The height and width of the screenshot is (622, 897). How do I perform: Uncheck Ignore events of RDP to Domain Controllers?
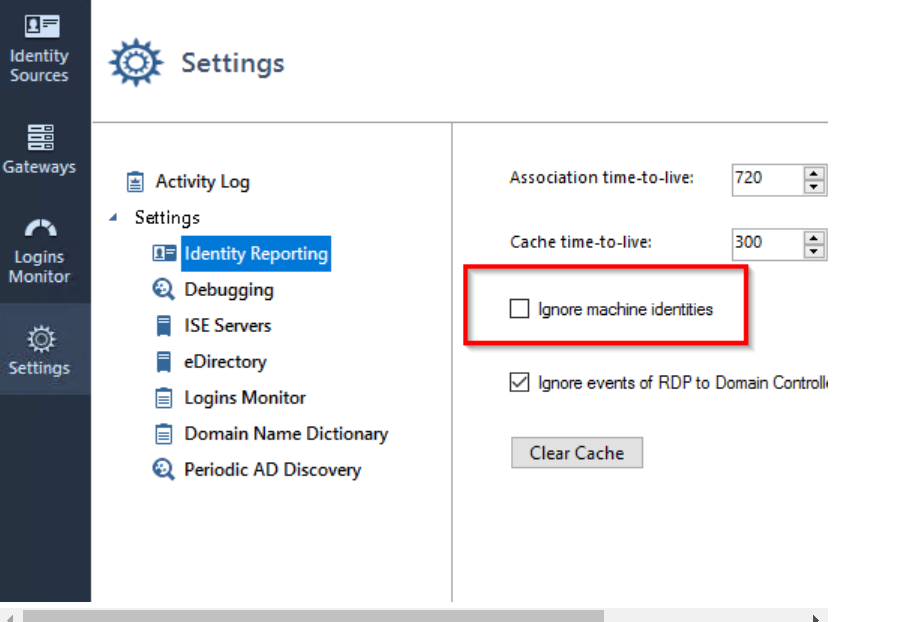pos(518,381)
